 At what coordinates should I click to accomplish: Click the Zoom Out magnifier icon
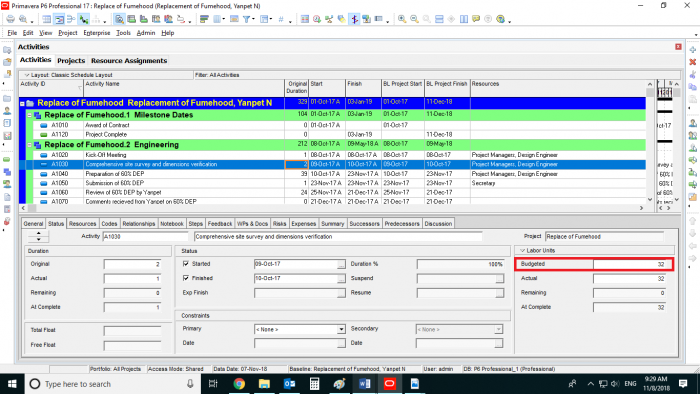(x=414, y=19)
